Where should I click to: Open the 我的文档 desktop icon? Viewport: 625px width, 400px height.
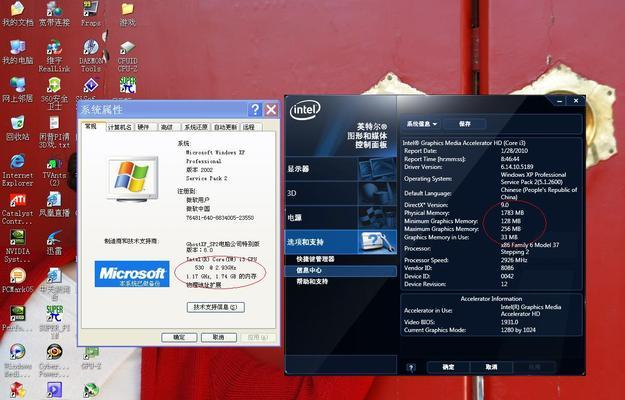18,14
